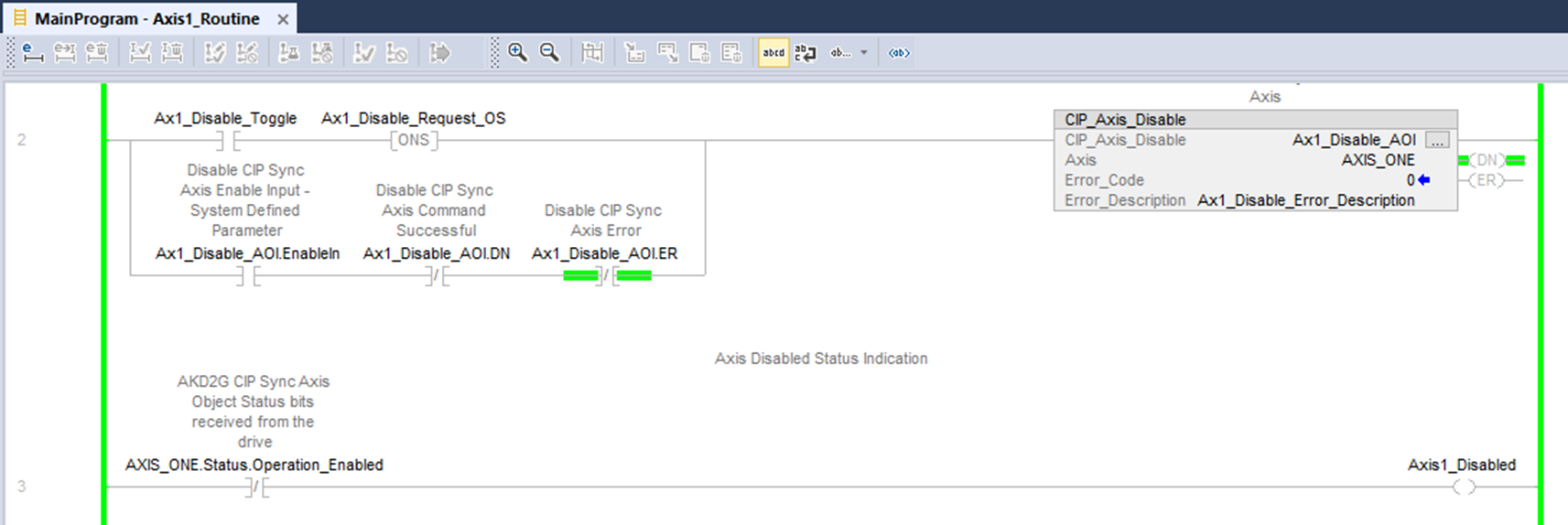
Task: Click accept pending rung edits icon
Action: tap(65, 53)
